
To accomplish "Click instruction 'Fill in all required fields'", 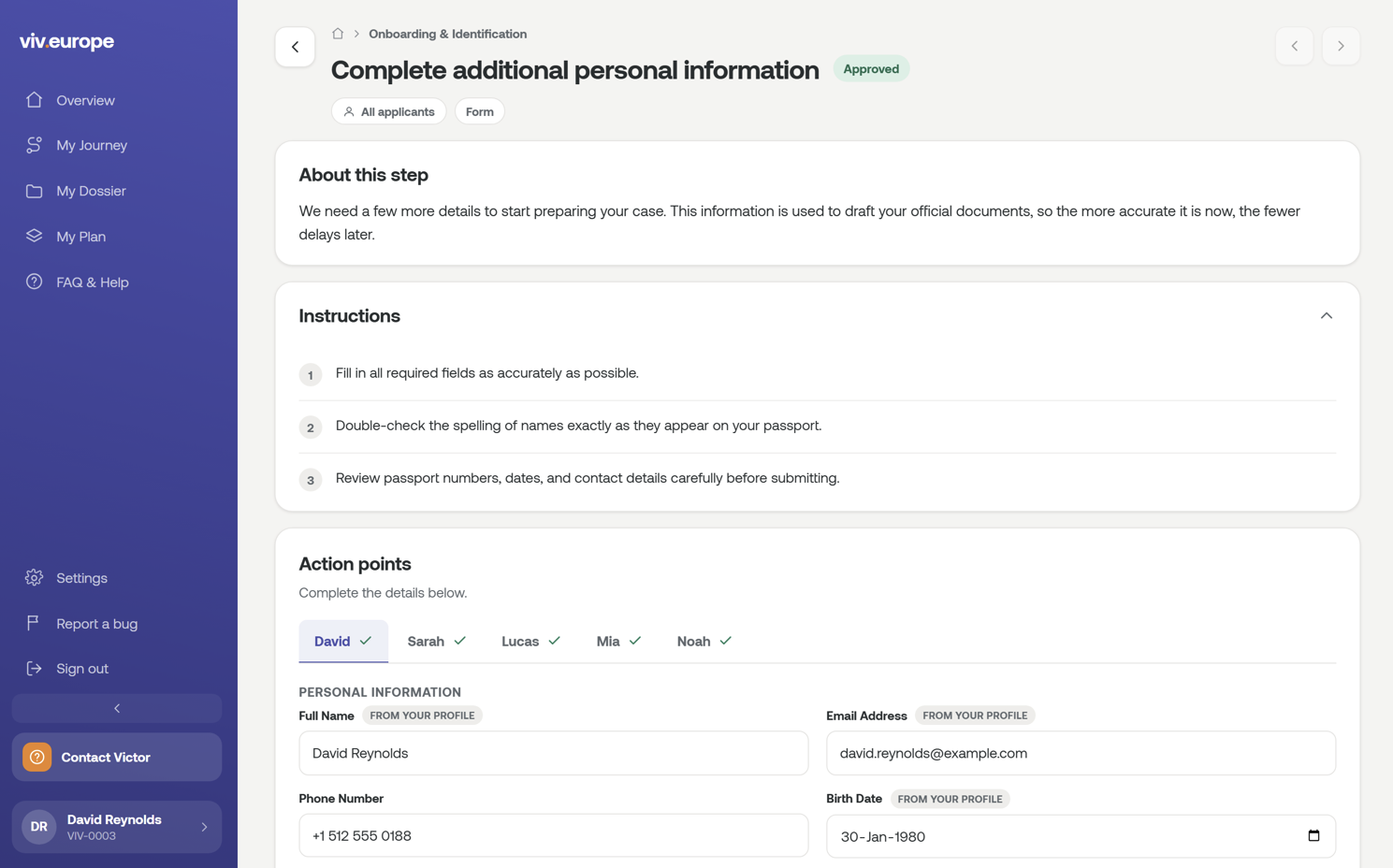I will 486,373.
